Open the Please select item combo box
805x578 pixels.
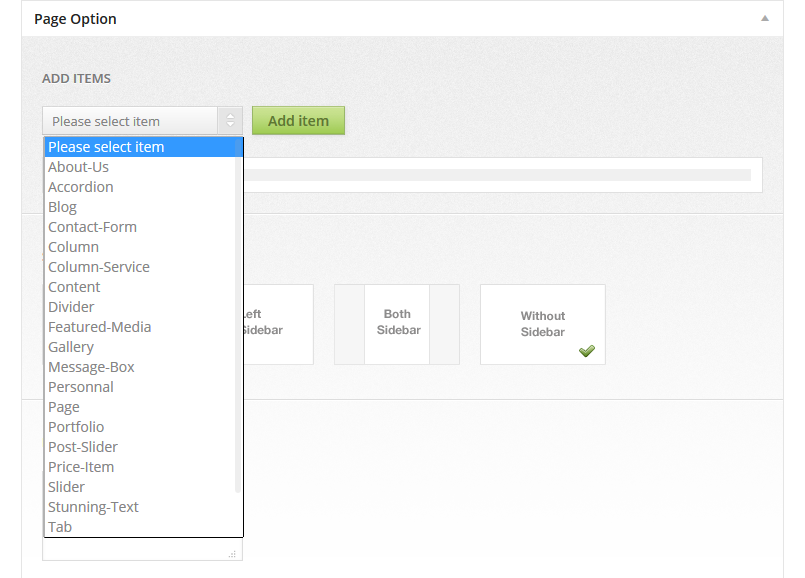(135, 120)
